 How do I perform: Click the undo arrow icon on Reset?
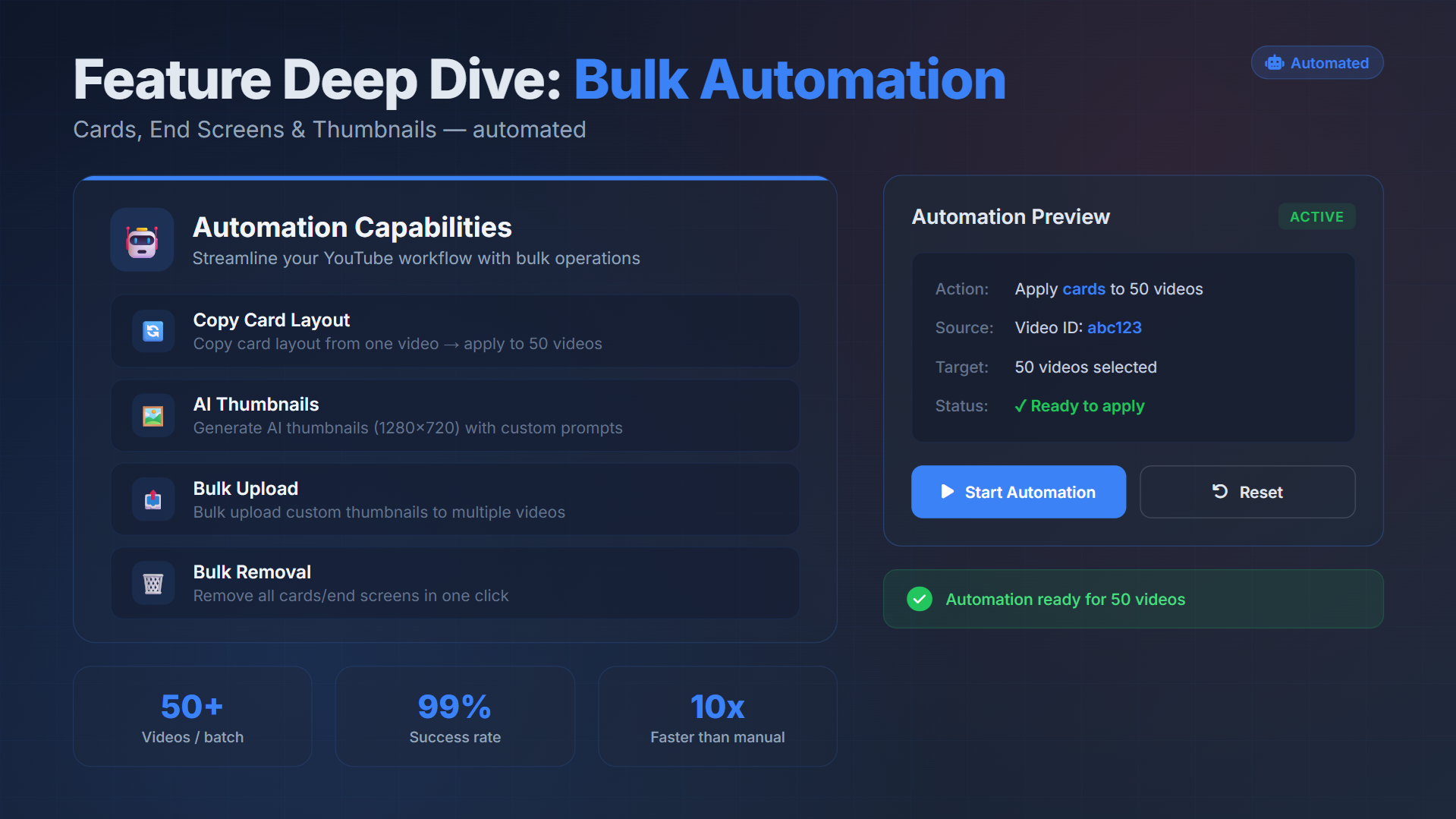click(1220, 492)
